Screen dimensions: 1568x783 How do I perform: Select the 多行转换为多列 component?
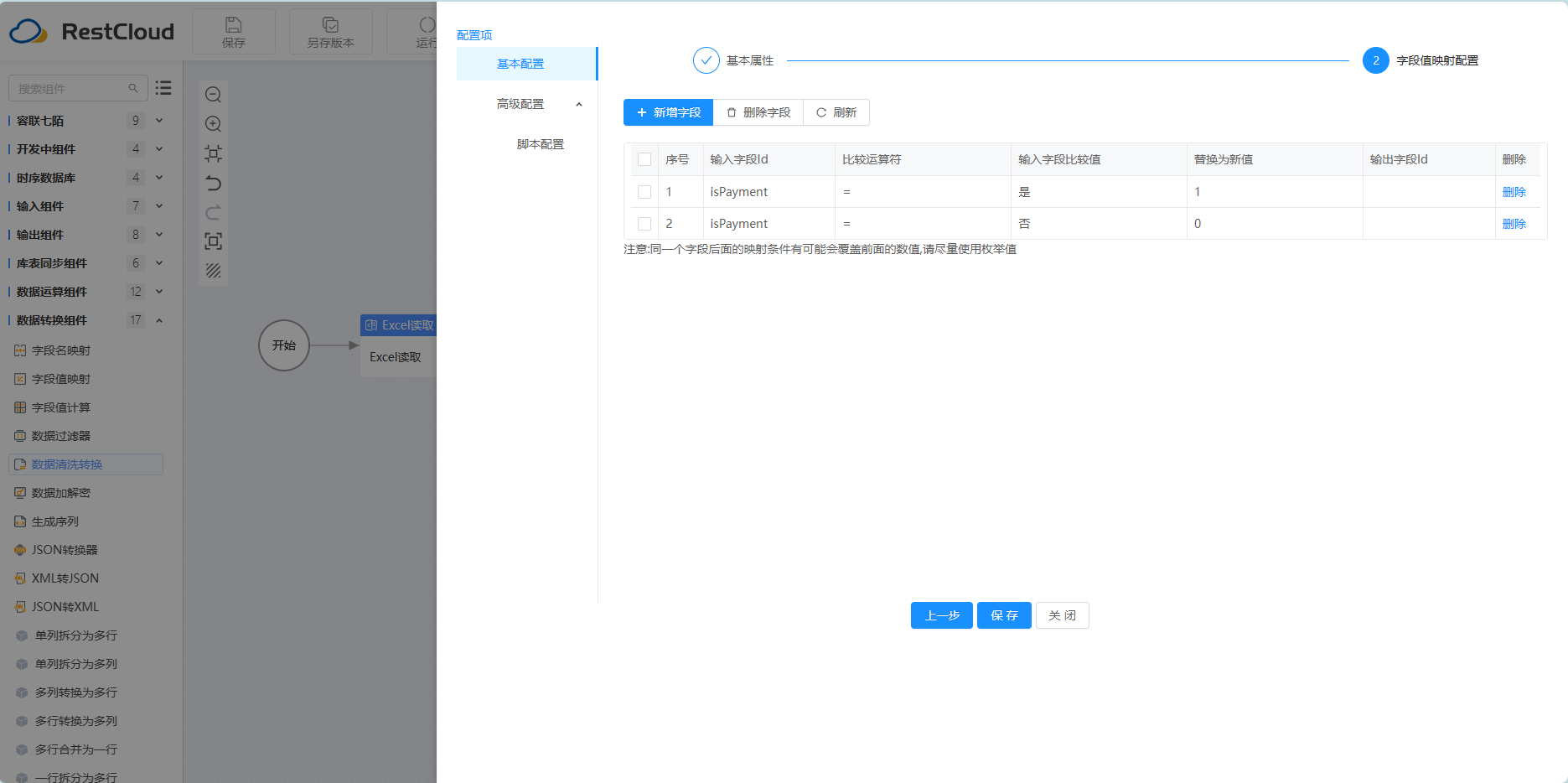coord(67,721)
